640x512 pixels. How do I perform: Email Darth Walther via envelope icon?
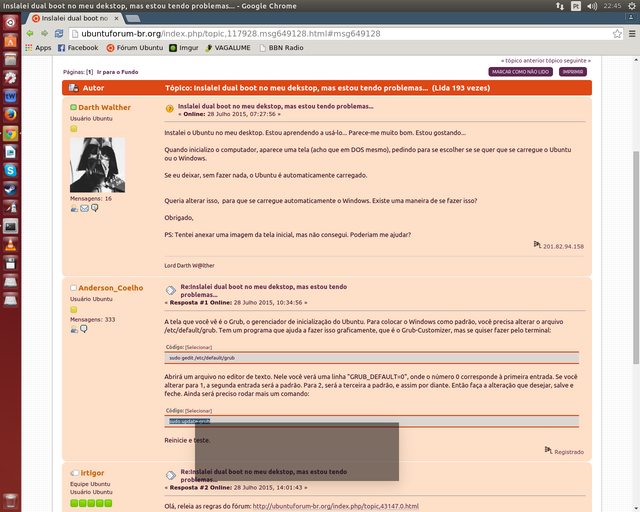click(84, 209)
